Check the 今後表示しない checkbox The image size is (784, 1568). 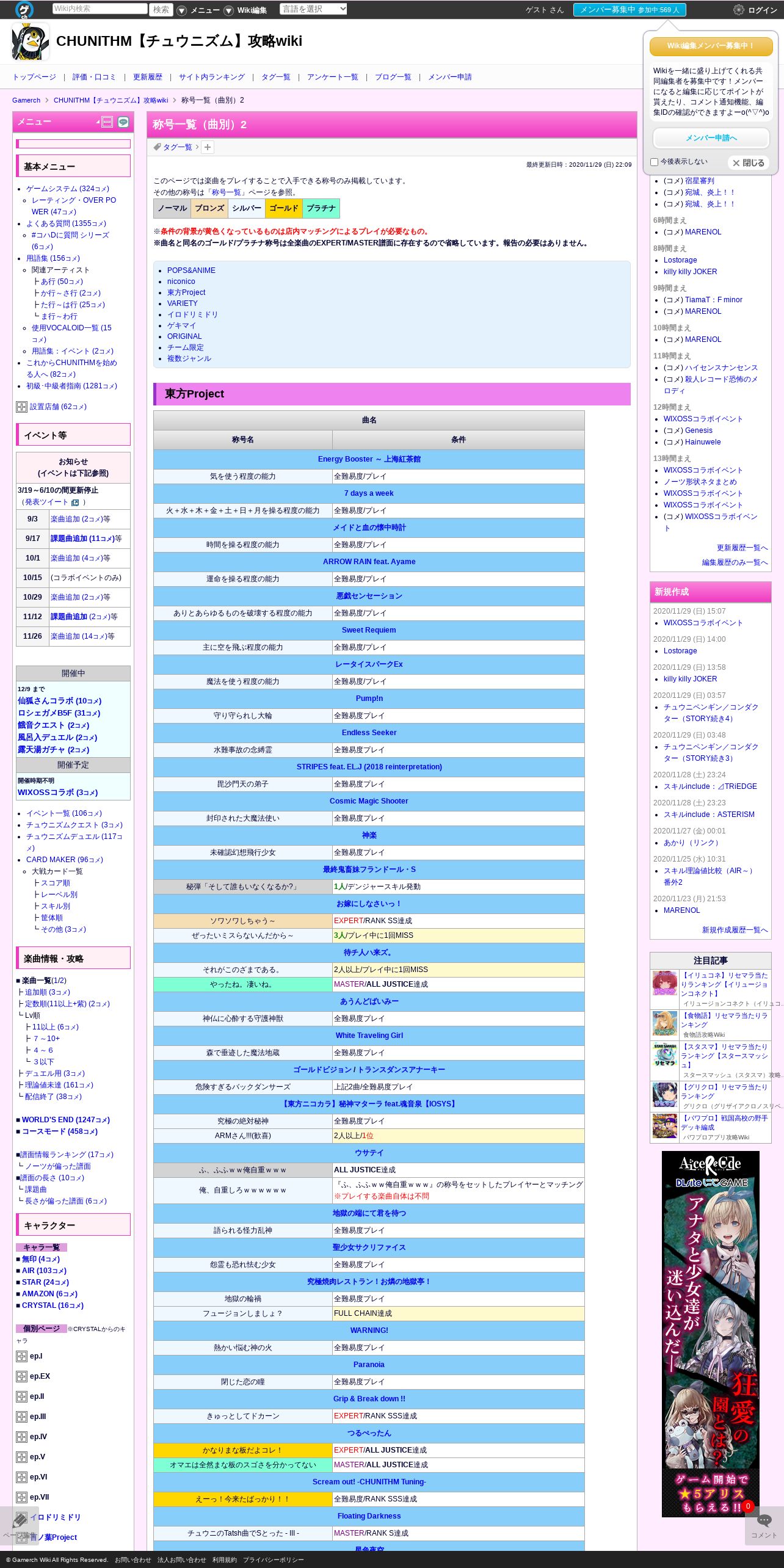coord(655,162)
